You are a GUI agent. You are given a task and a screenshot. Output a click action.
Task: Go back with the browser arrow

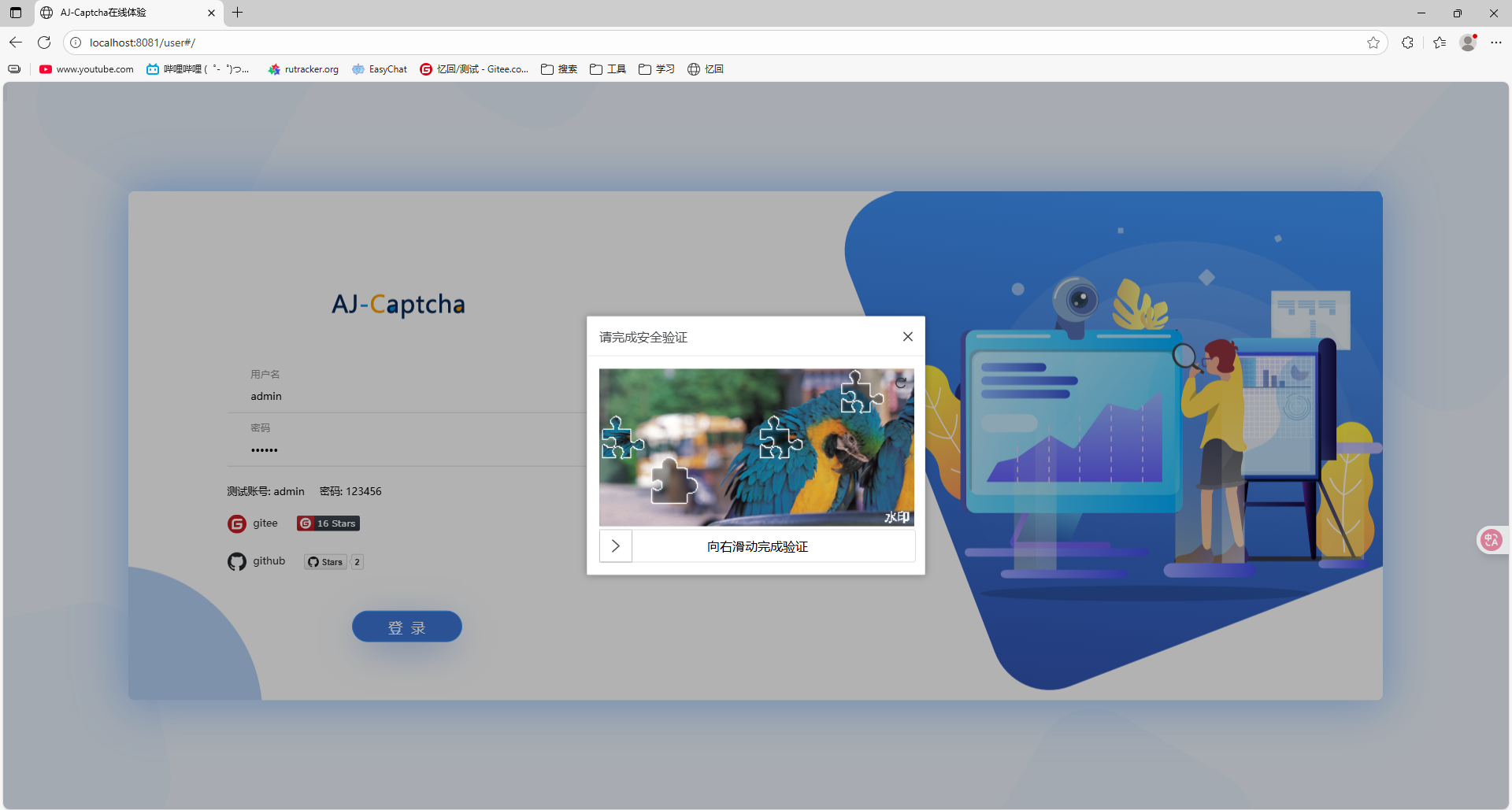16,43
